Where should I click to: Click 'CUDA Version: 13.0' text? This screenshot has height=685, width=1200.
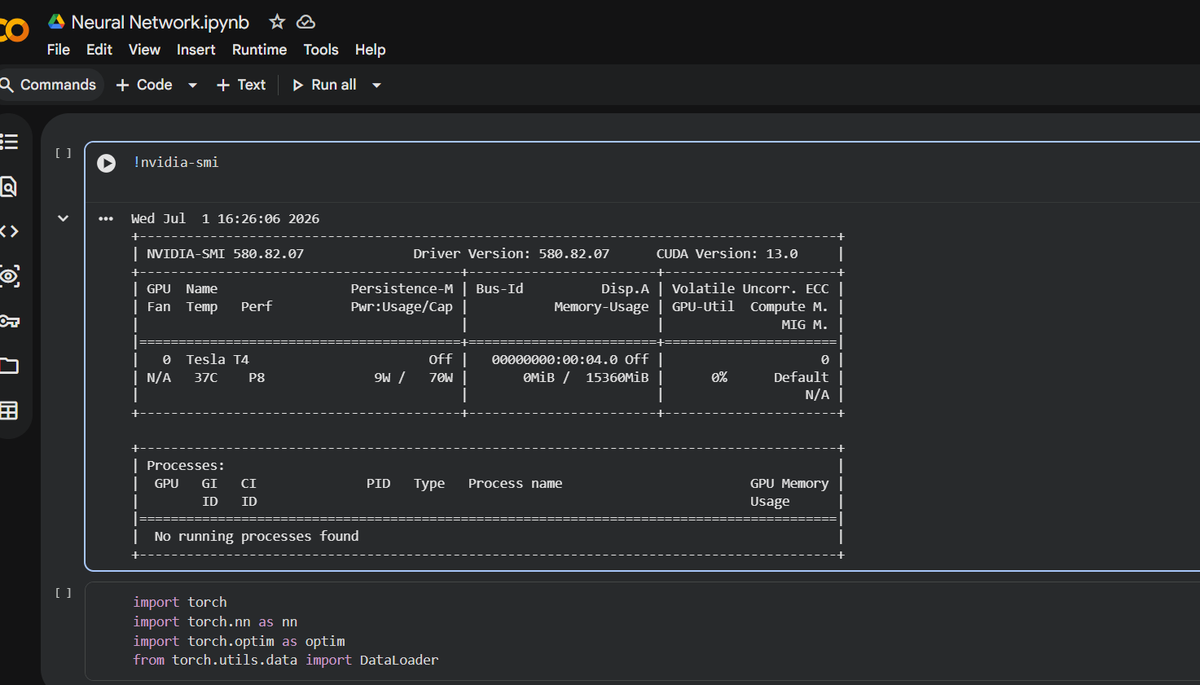point(727,254)
